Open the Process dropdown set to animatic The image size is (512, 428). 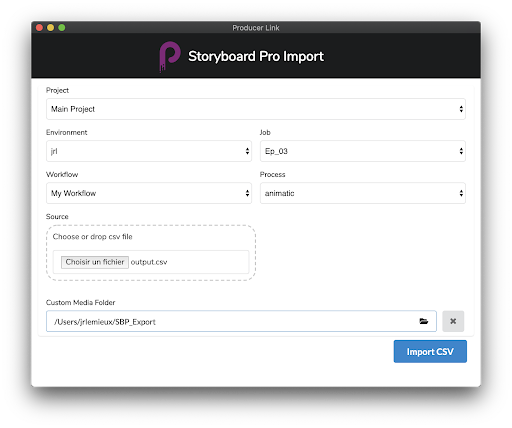[x=363, y=193]
